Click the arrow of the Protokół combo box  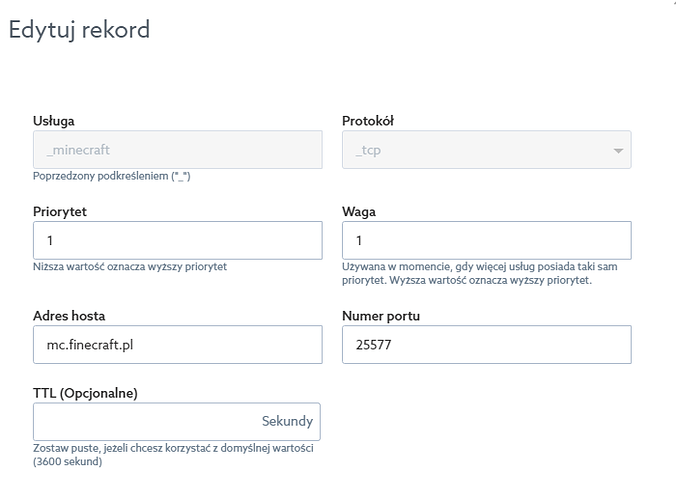[617, 151]
